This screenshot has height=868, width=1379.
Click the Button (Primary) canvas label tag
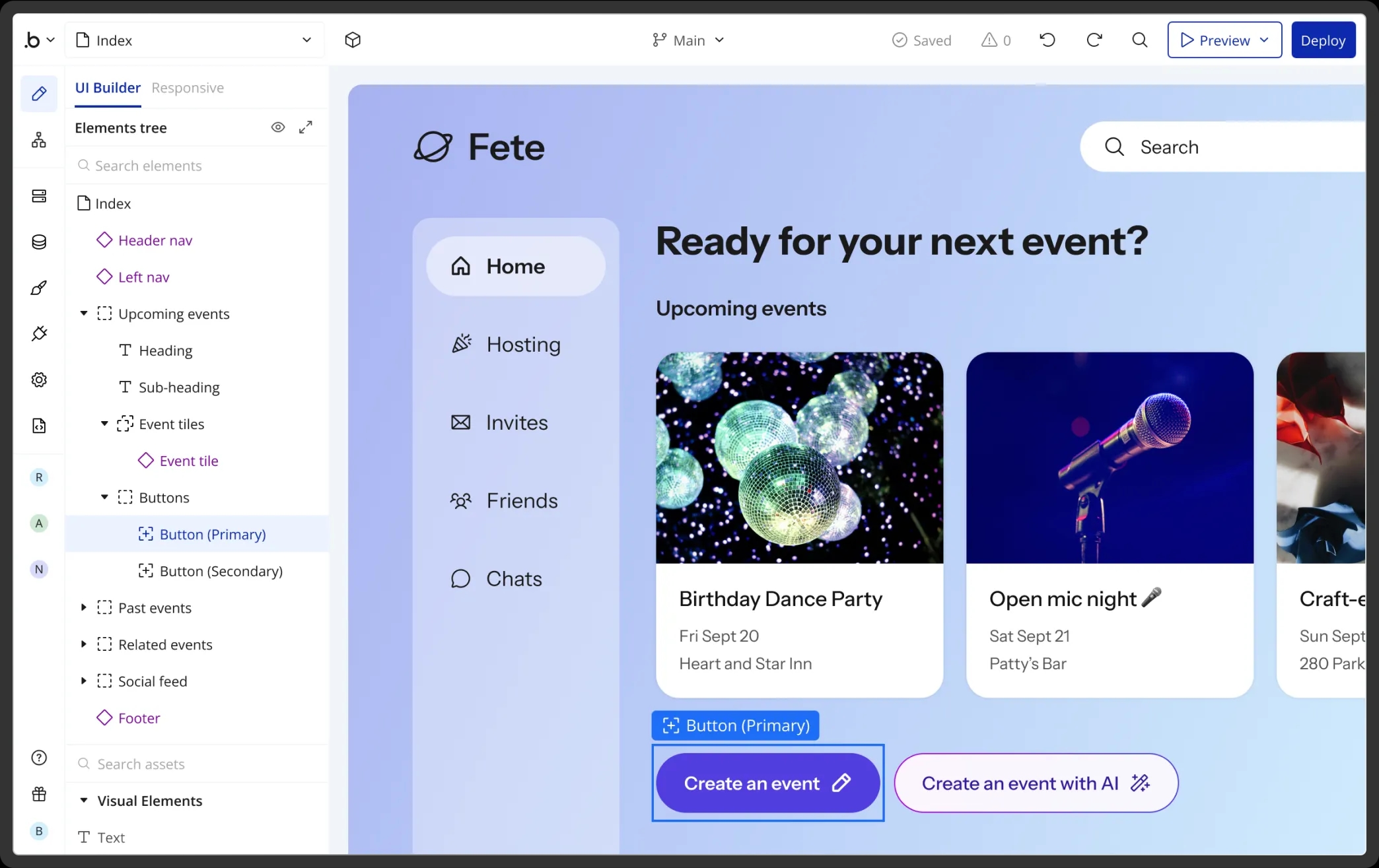pyautogui.click(x=735, y=725)
